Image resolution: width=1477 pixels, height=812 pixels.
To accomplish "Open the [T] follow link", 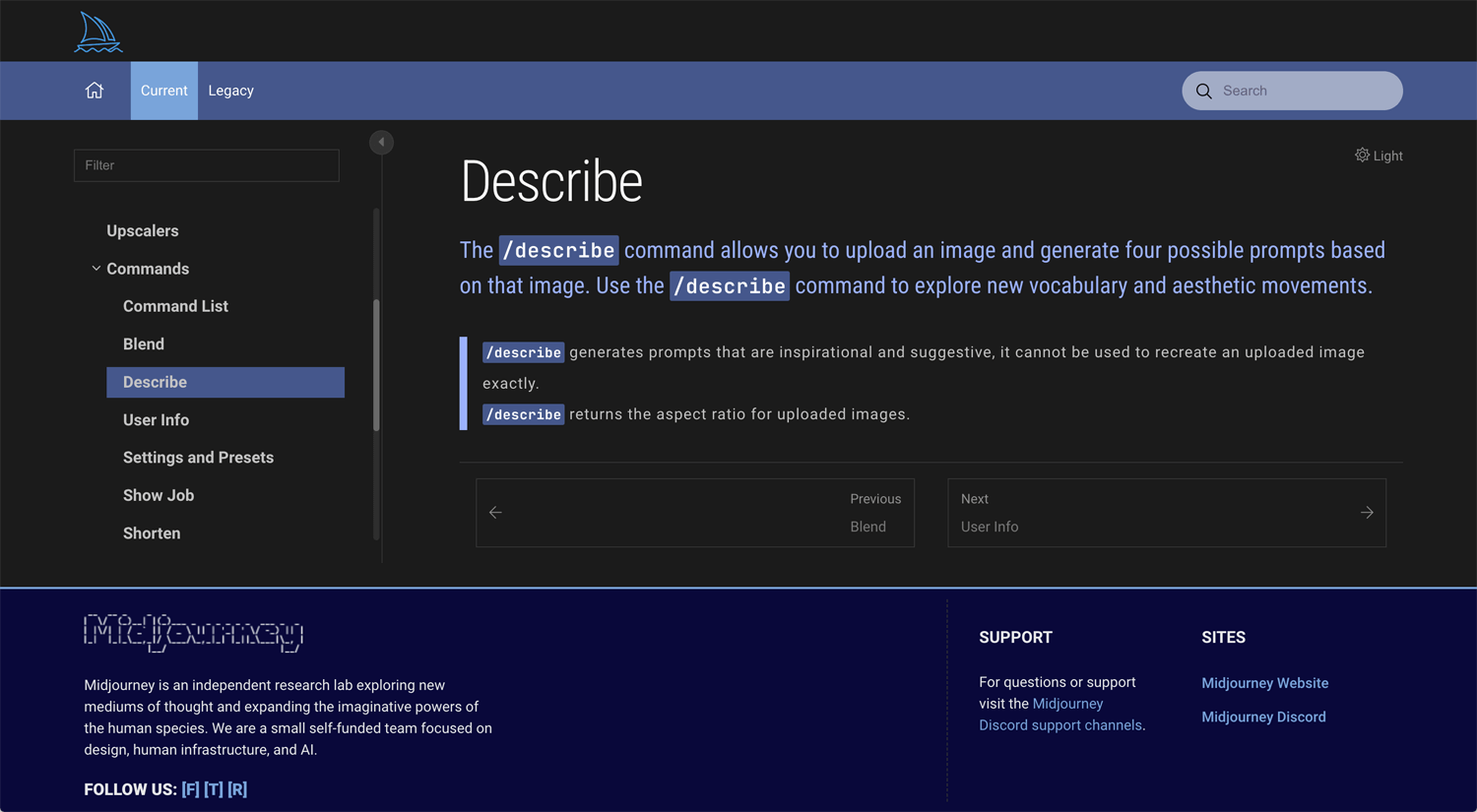I will (214, 789).
